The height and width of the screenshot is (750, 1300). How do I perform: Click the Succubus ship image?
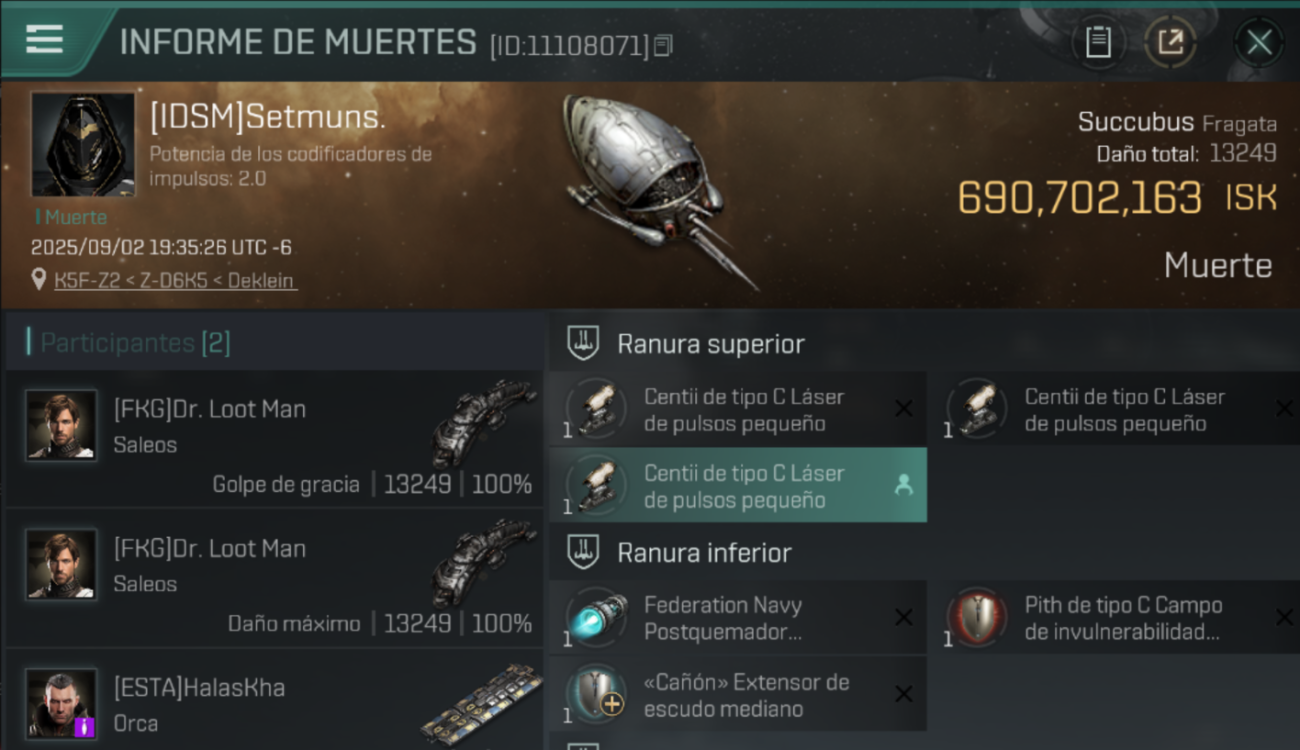point(655,190)
